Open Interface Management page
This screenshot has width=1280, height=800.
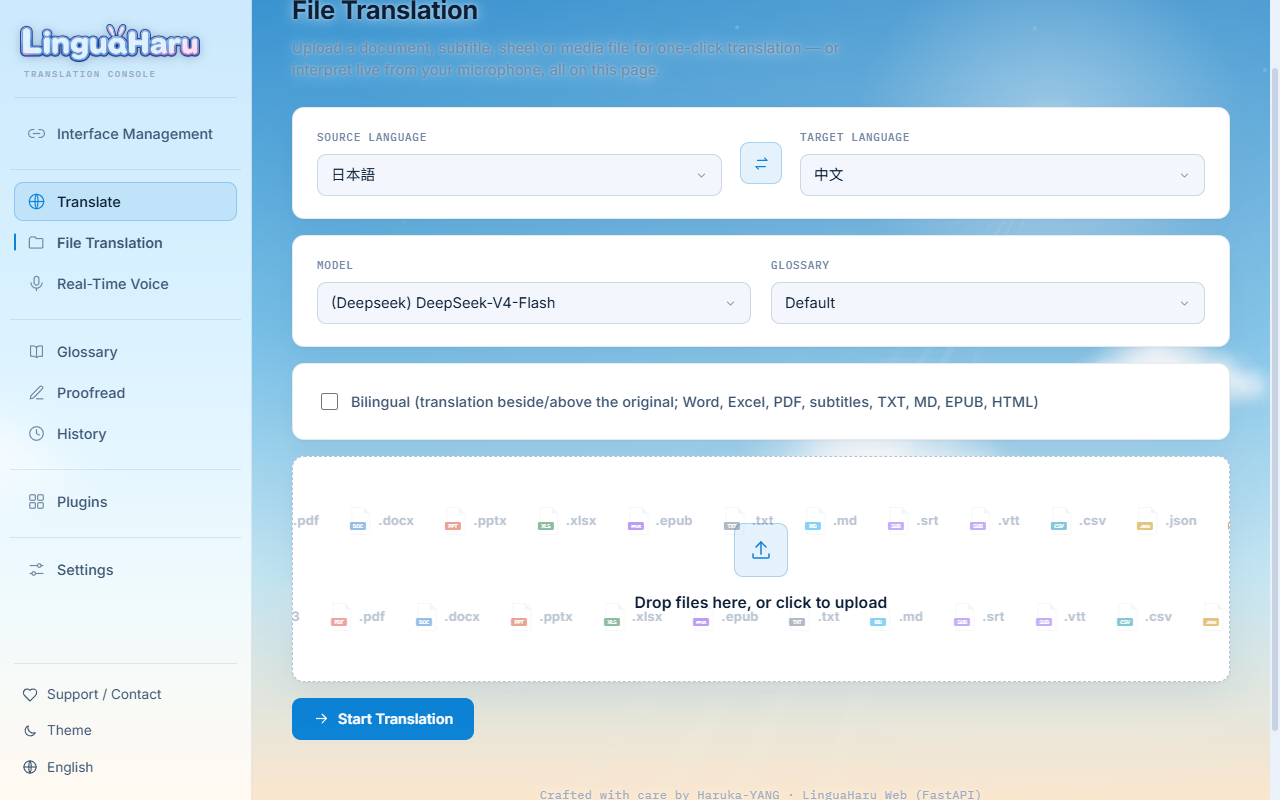(125, 134)
